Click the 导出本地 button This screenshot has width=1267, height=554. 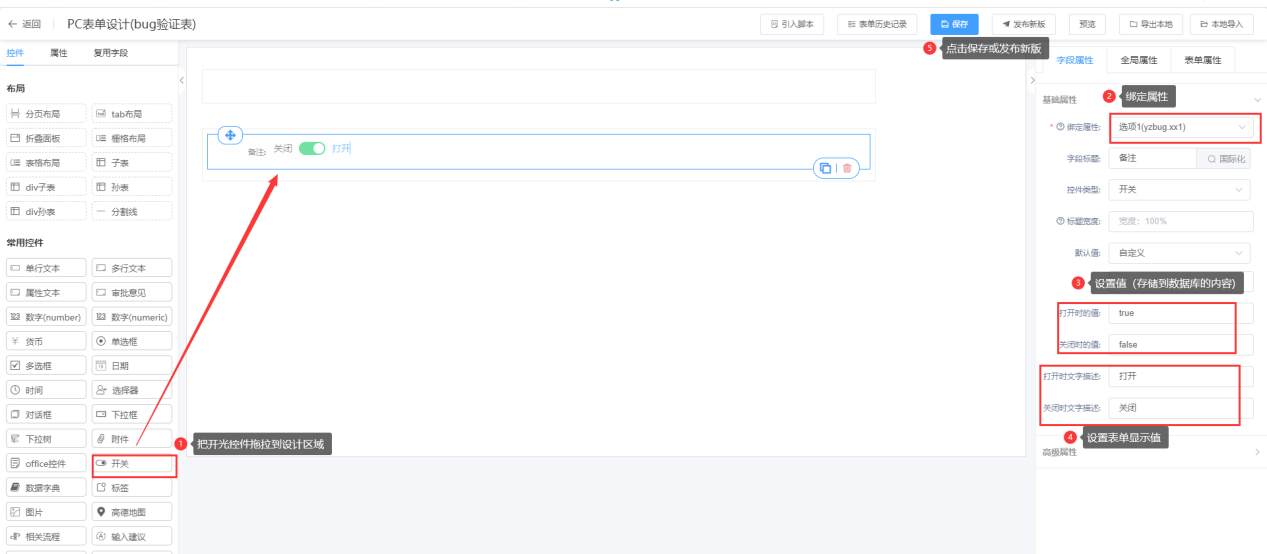pos(1151,24)
